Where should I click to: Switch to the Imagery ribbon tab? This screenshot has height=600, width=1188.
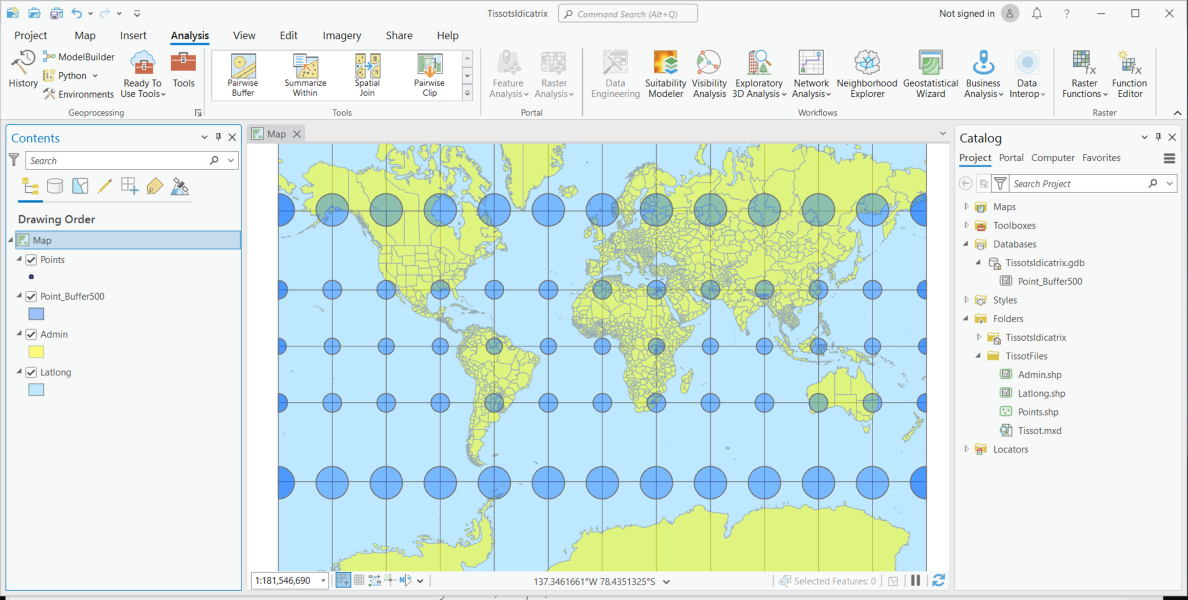tap(341, 35)
